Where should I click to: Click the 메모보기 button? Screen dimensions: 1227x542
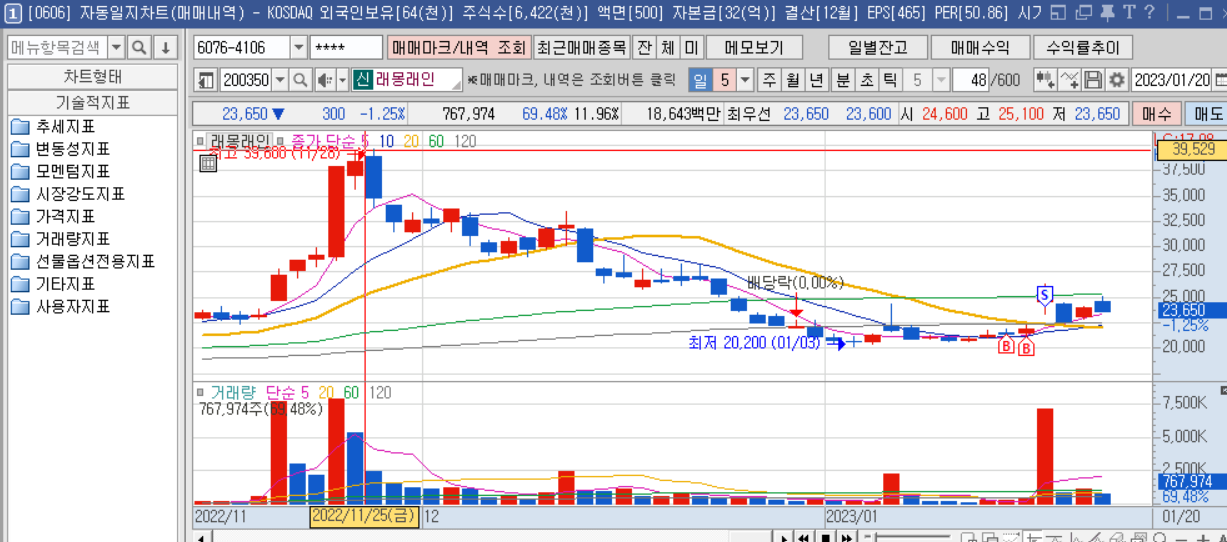(754, 48)
